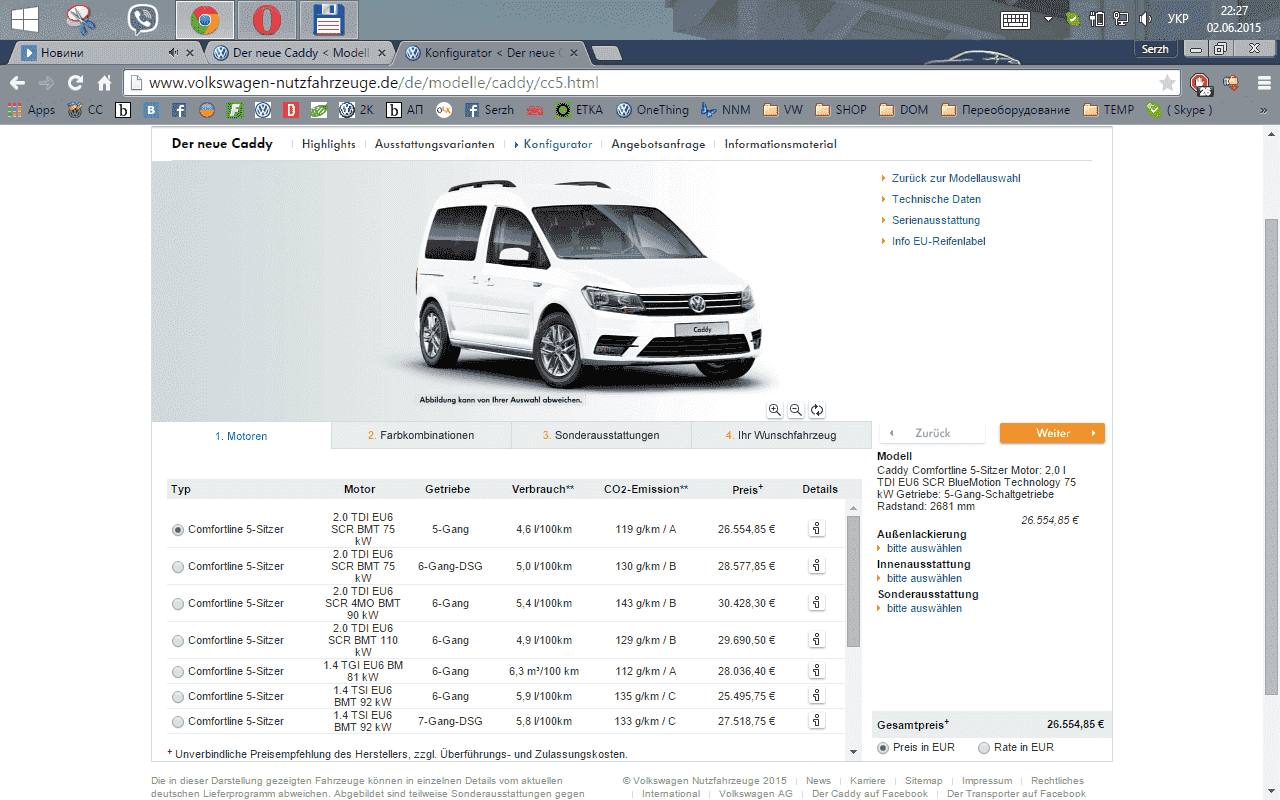Open Viber from taskbar
The image size is (1280, 800).
pos(144,19)
